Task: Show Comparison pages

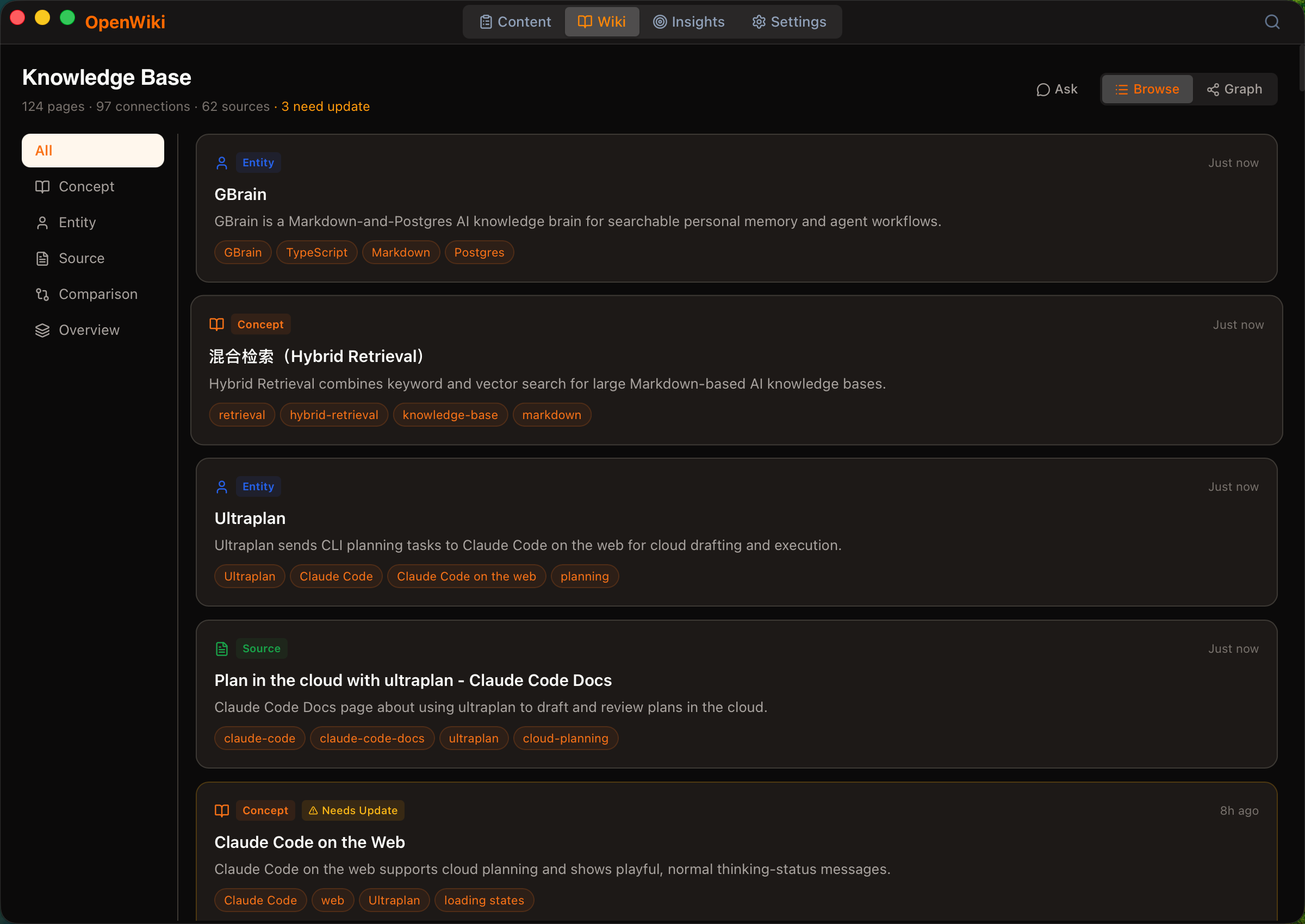Action: 93,294
